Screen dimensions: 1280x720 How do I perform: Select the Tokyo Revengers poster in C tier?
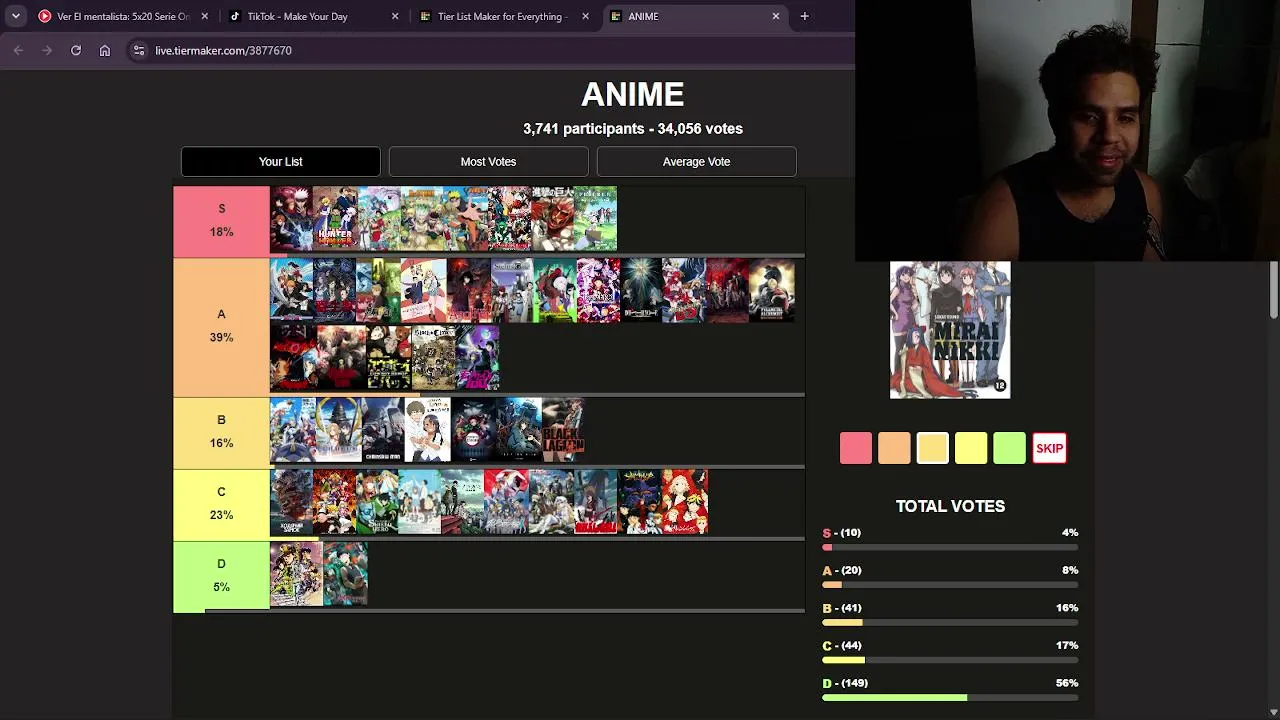point(685,502)
